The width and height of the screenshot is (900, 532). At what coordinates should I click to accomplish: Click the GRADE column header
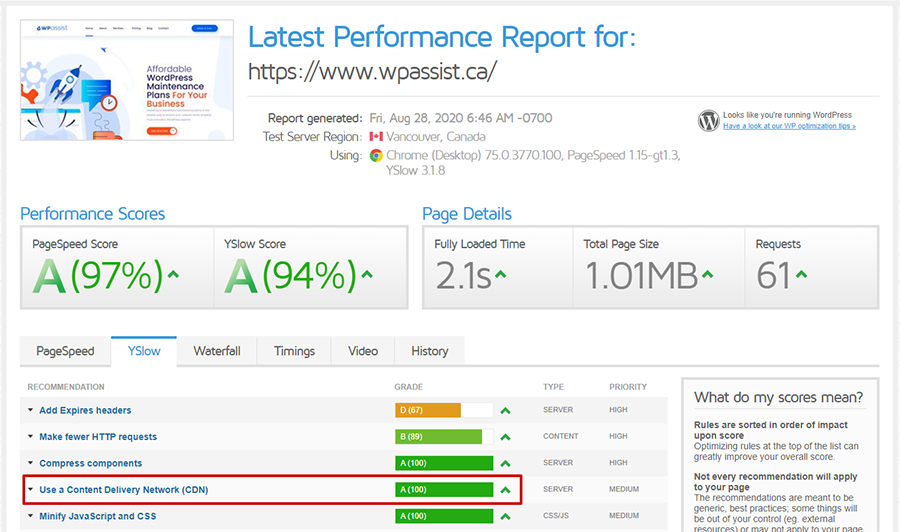[409, 387]
